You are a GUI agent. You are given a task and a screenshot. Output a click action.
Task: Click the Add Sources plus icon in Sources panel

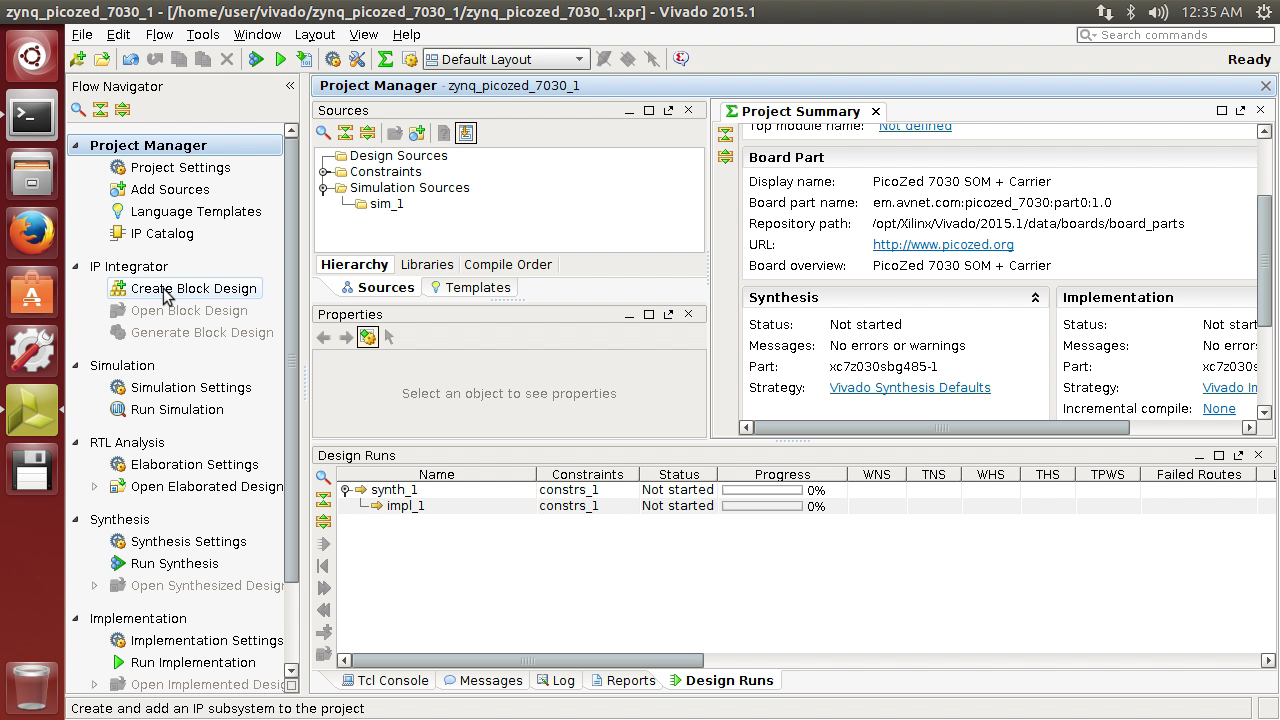tap(417, 132)
